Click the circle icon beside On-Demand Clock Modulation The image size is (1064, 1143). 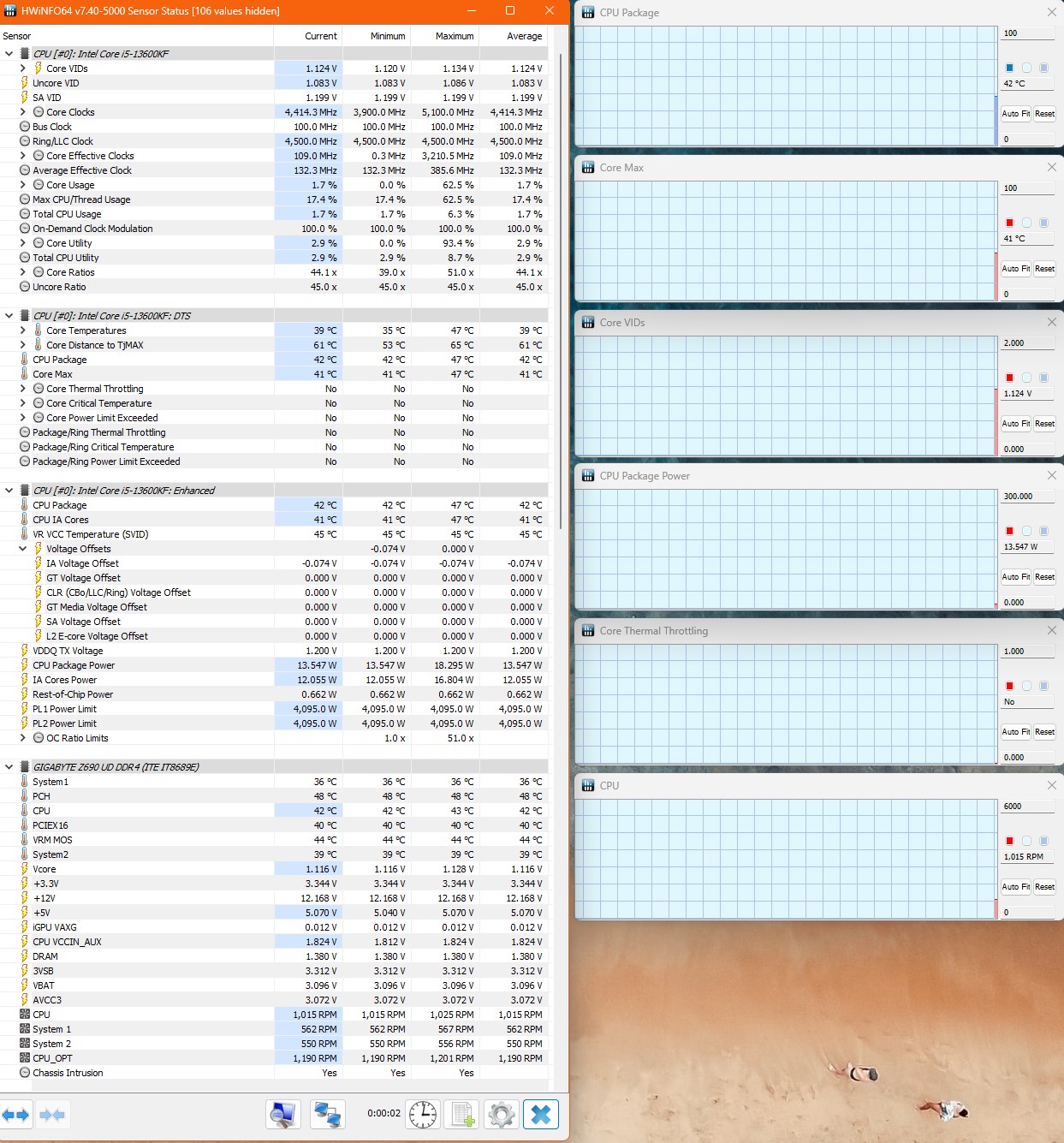(x=24, y=229)
